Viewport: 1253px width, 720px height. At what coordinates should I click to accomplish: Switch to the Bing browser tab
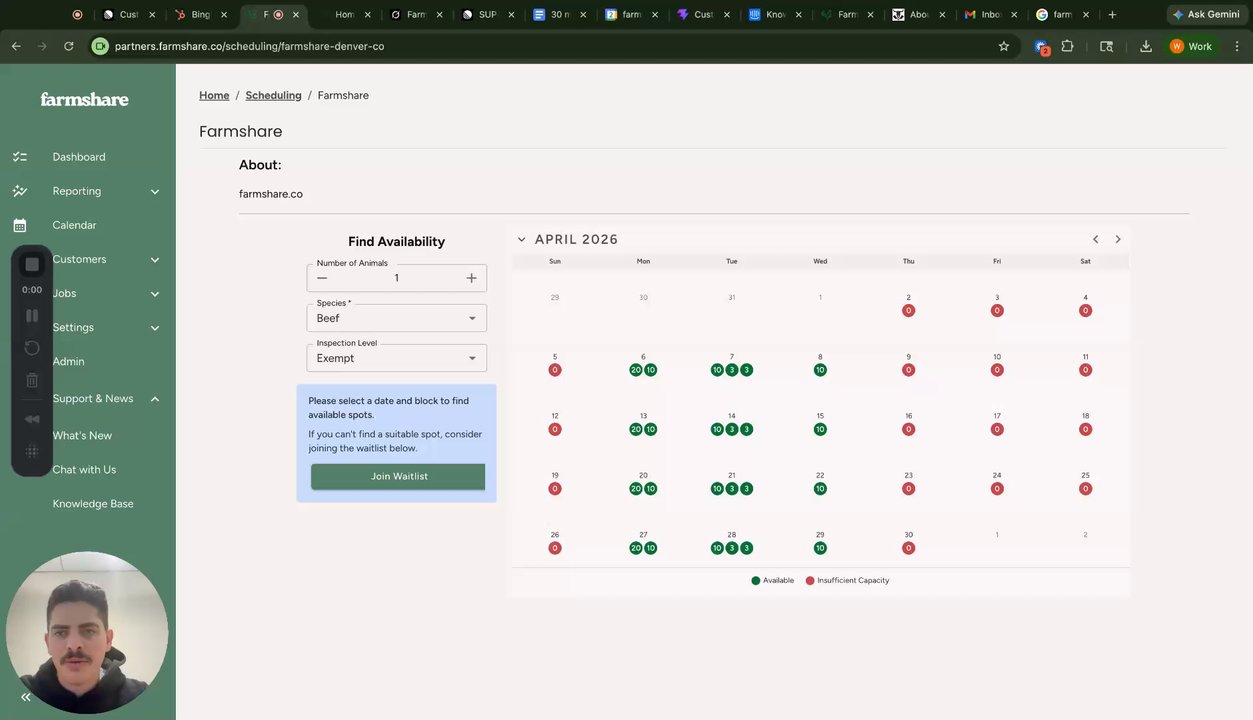(x=201, y=15)
